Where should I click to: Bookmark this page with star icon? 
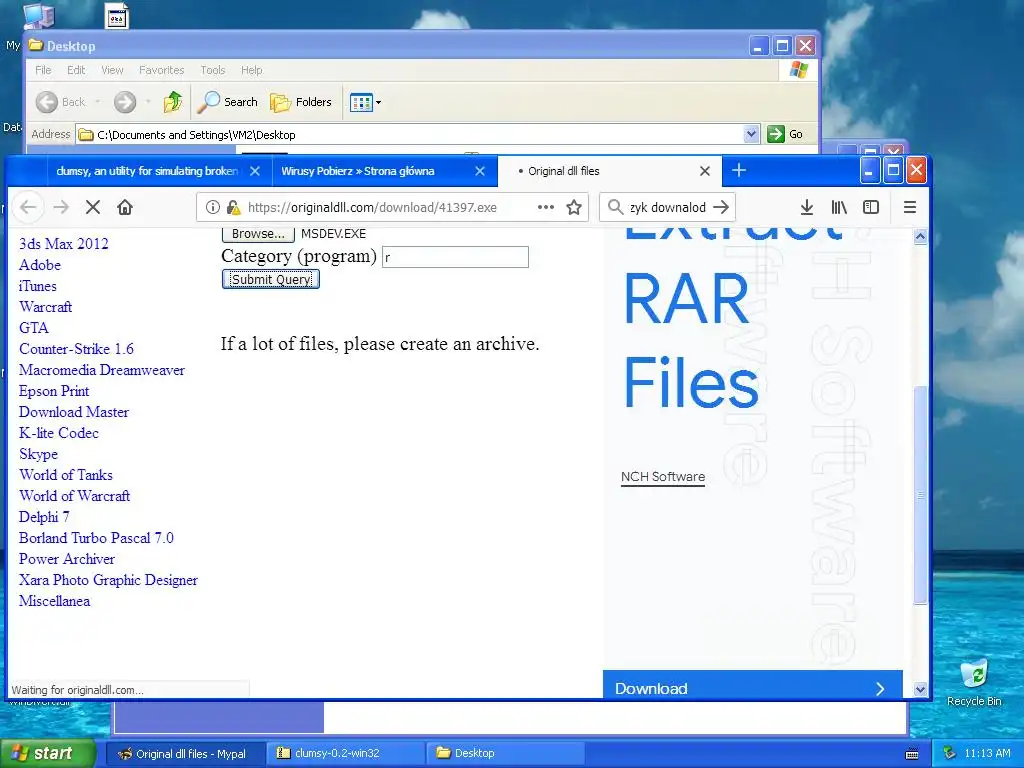pyautogui.click(x=574, y=208)
